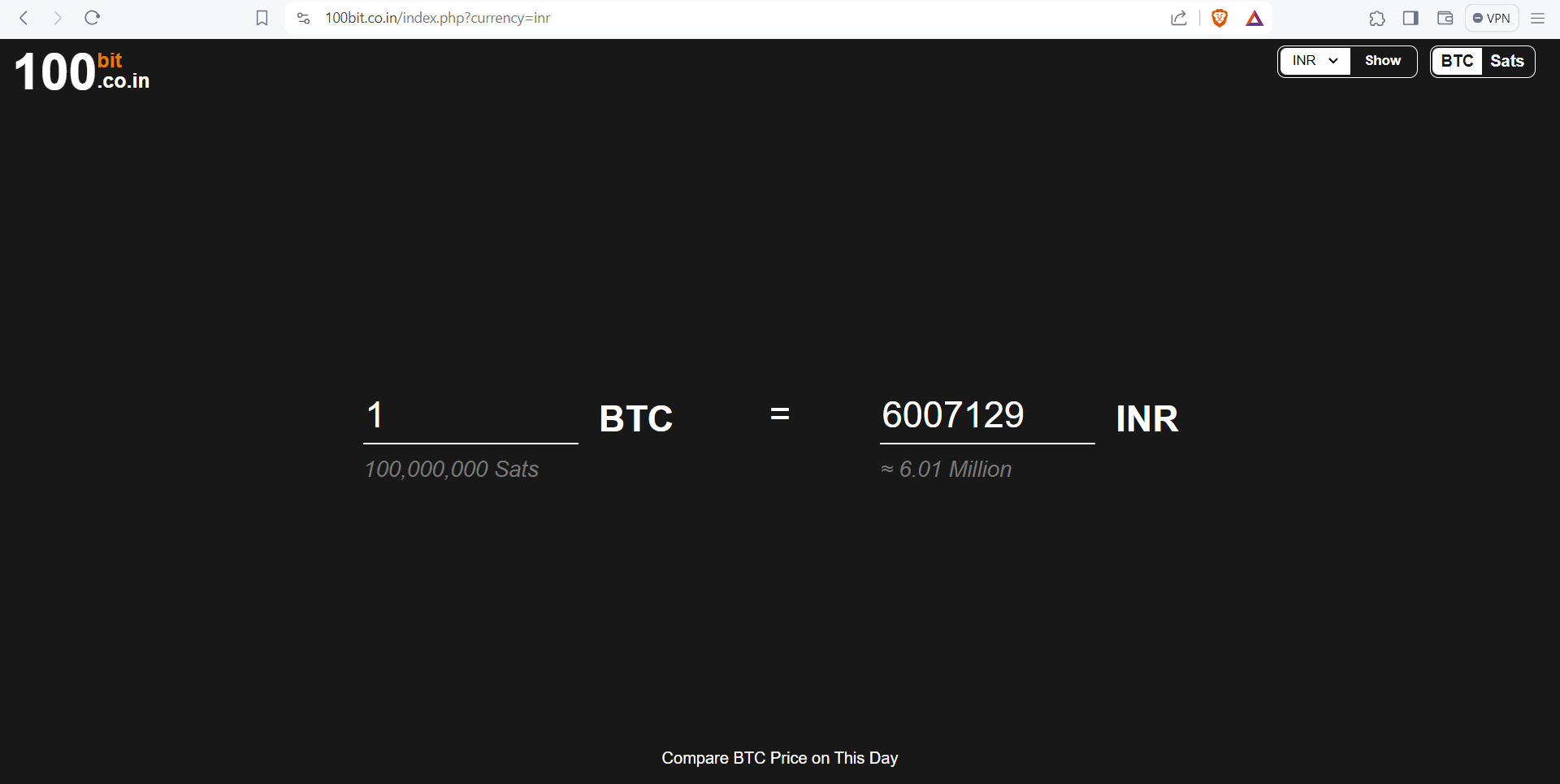
Task: Bookmark this page icon
Action: [262, 18]
